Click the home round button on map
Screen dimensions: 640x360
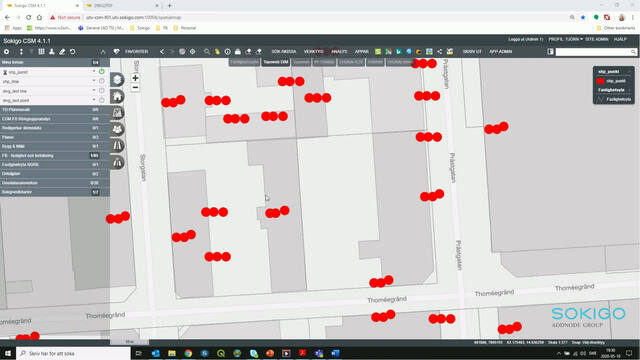(x=118, y=96)
